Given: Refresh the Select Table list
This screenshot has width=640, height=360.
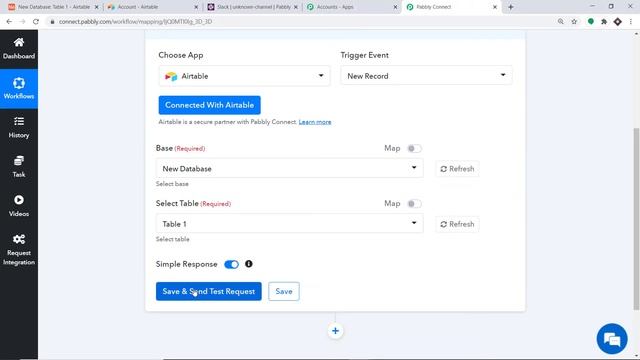Looking at the screenshot, I should tap(457, 224).
